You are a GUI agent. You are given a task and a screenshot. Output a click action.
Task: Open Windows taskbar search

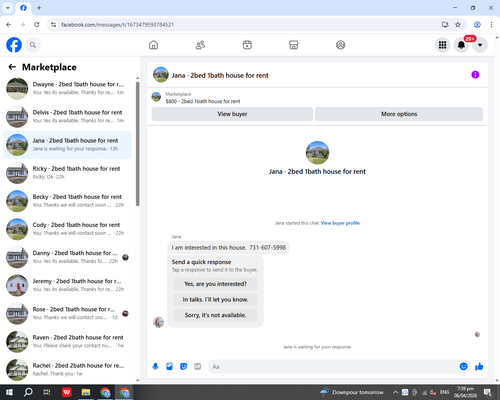pos(28,392)
